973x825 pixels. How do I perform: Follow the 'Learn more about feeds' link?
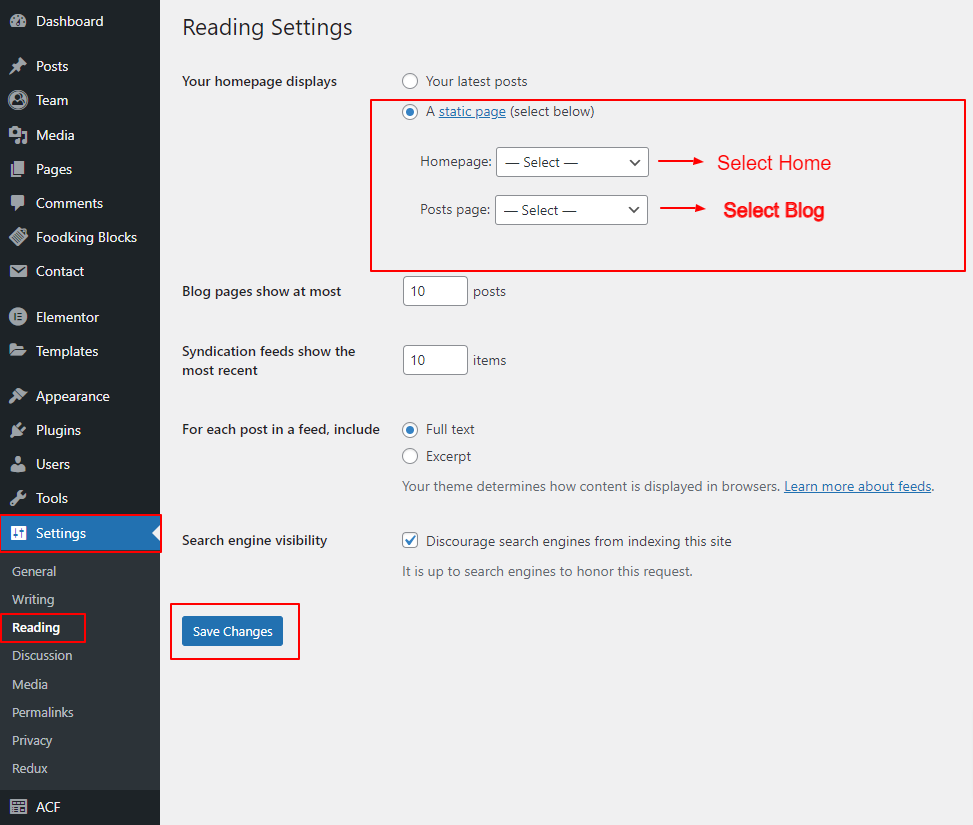click(x=857, y=486)
